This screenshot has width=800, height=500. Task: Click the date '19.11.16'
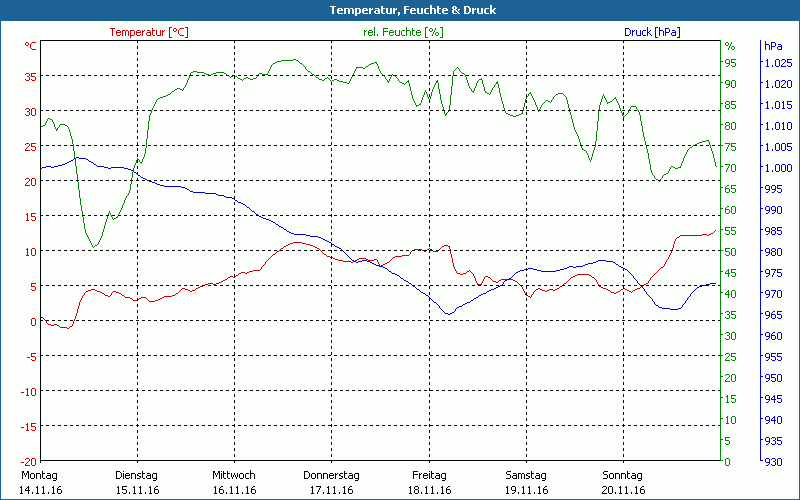click(527, 490)
